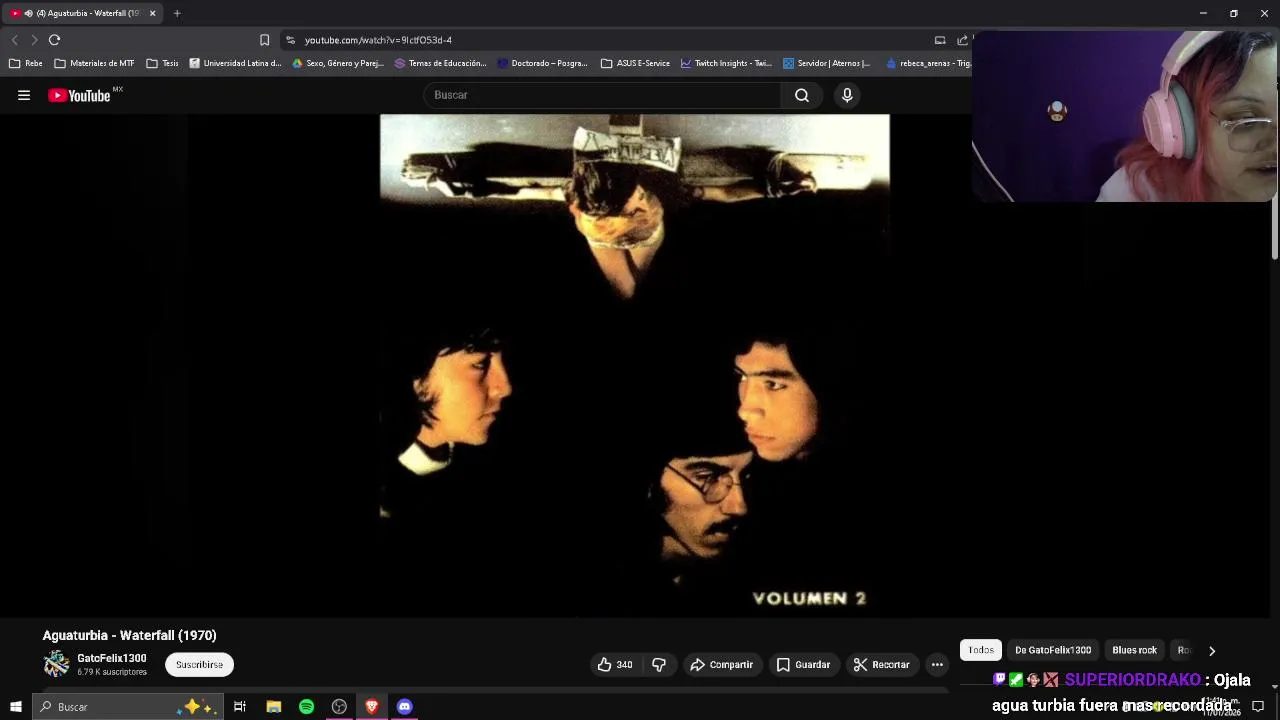Open the Tesis bookmarks folder
The width and height of the screenshot is (1280, 720).
162,63
